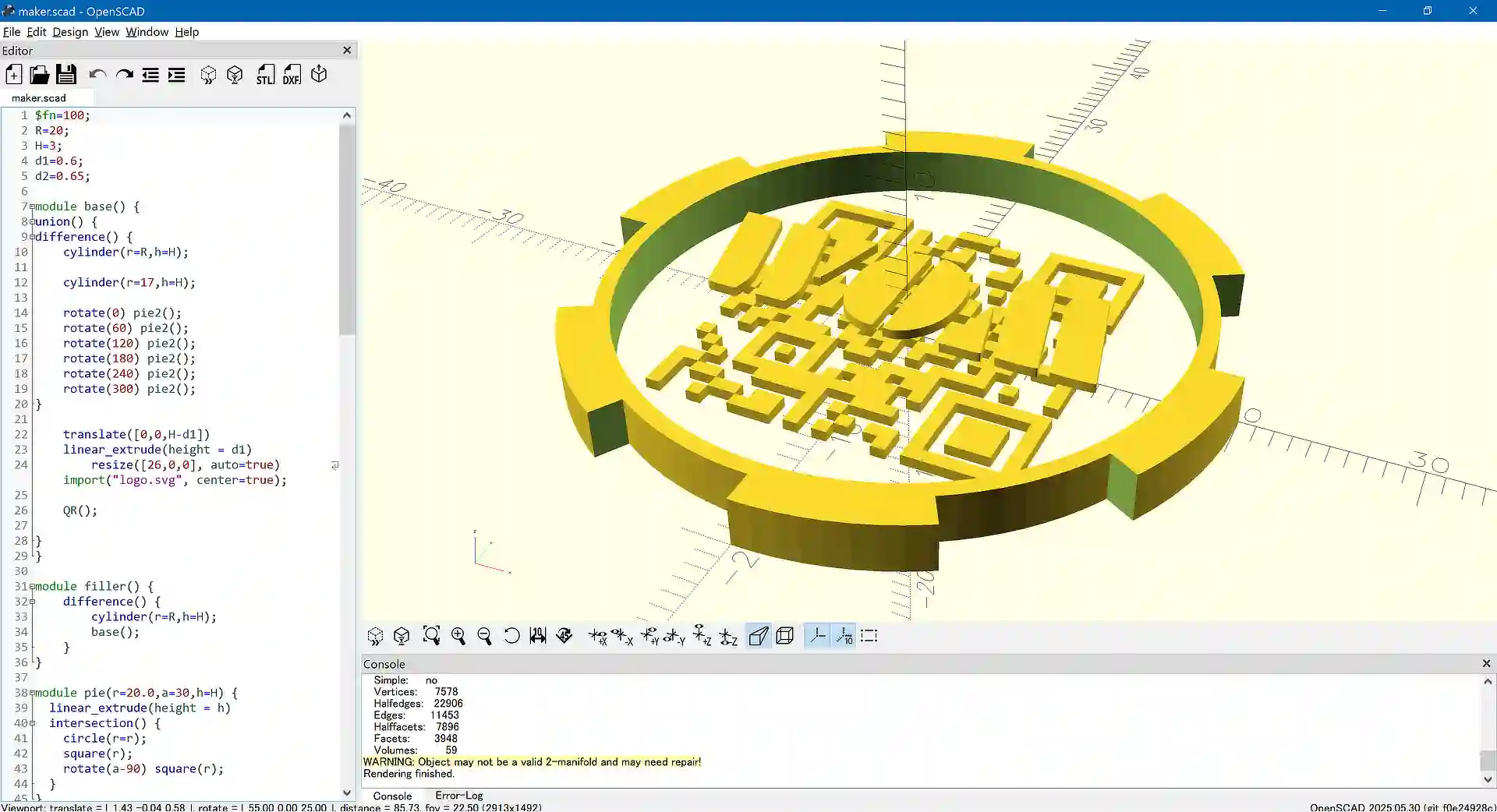The width and height of the screenshot is (1497, 812).
Task: View the model from +Z top
Action: point(702,636)
